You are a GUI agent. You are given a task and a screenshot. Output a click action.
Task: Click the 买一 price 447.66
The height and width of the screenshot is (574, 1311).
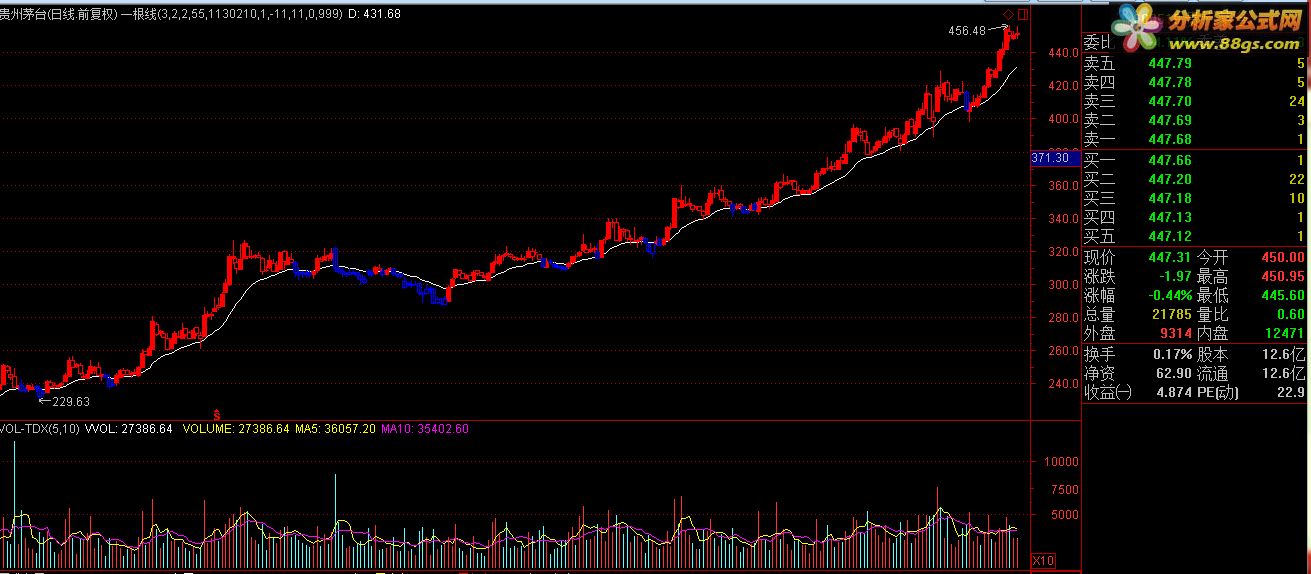coord(1170,161)
